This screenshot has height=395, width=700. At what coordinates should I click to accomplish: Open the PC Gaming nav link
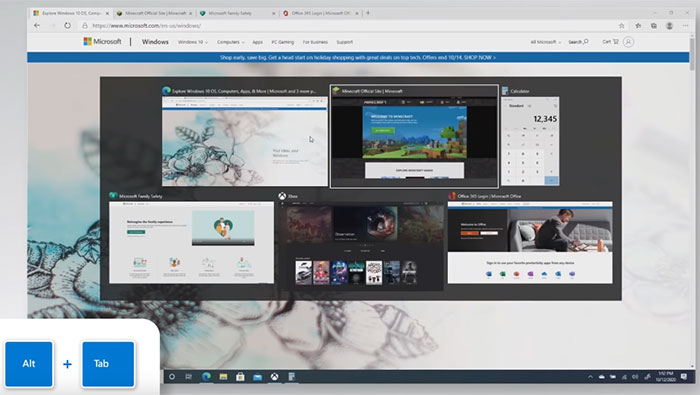283,42
